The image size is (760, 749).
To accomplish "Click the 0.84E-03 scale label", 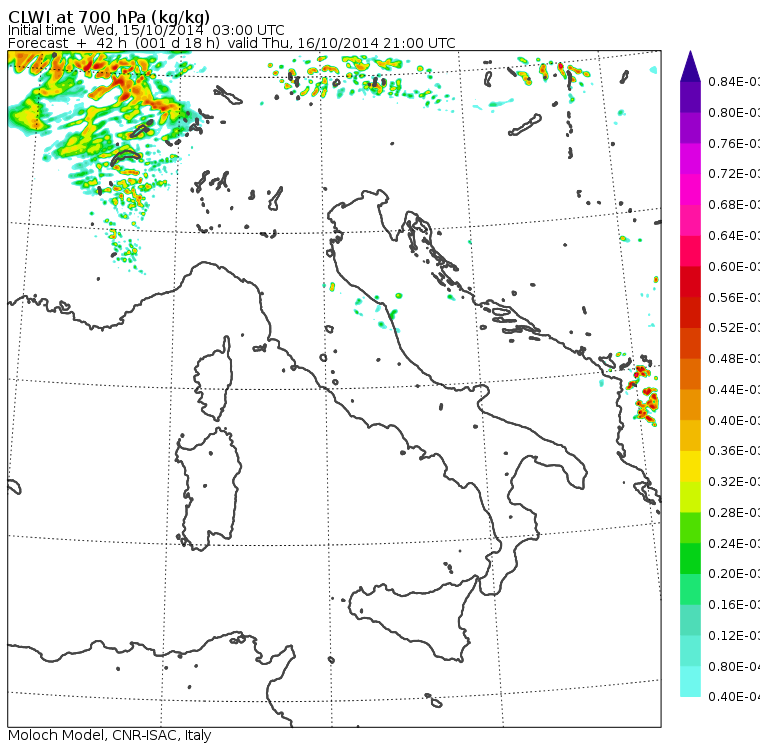I will (x=734, y=81).
